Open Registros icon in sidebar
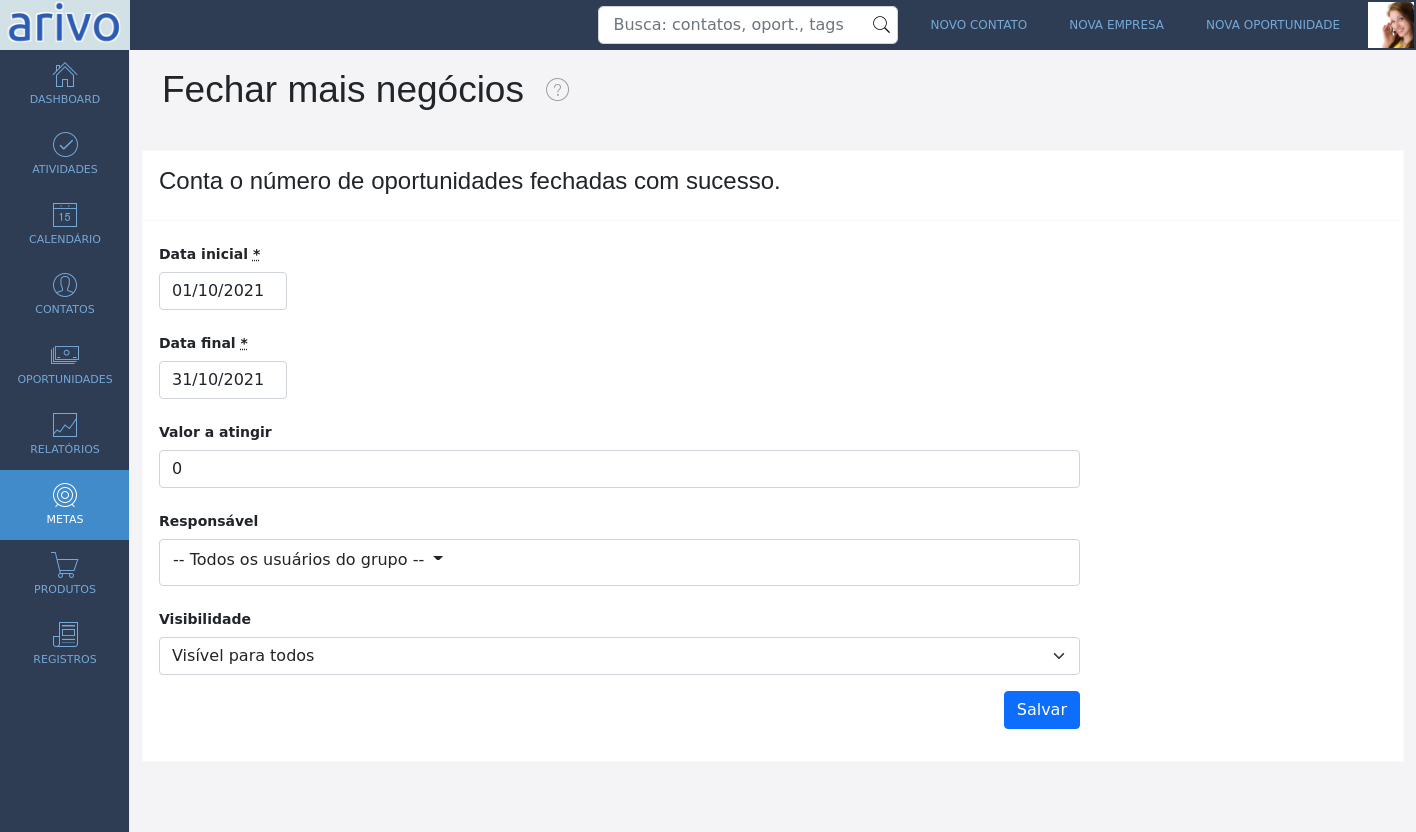 click(65, 635)
